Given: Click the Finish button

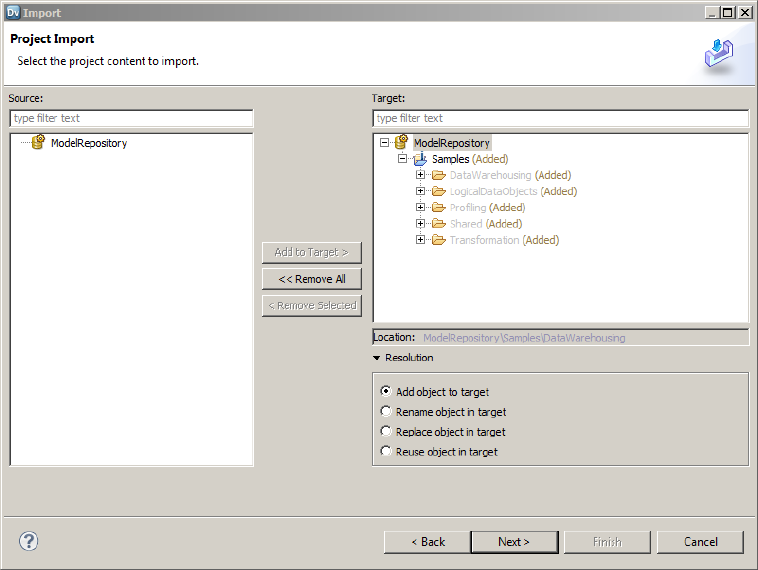Looking at the screenshot, I should click(x=607, y=542).
